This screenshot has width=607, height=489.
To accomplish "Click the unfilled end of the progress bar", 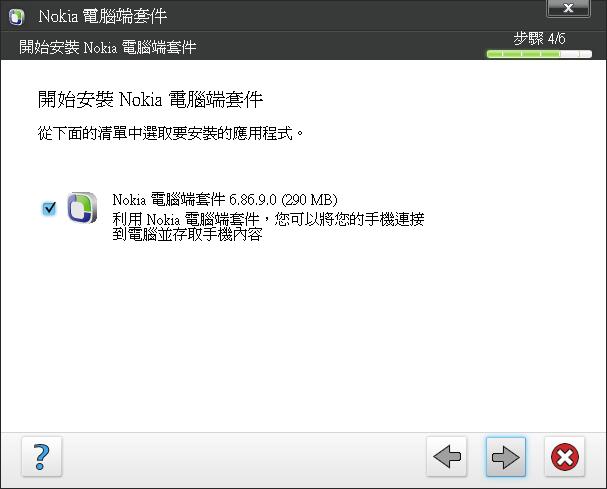I will coord(576,54).
